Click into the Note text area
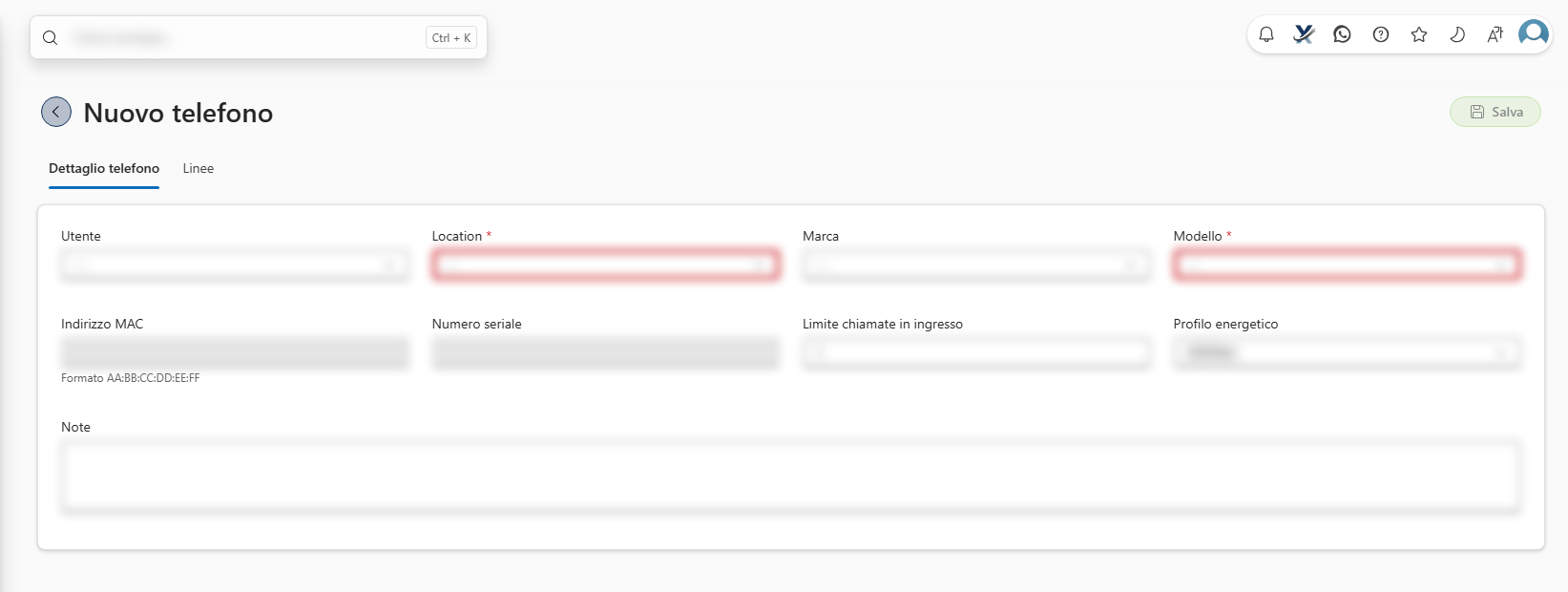Viewport: 1568px width, 592px height. 791,476
